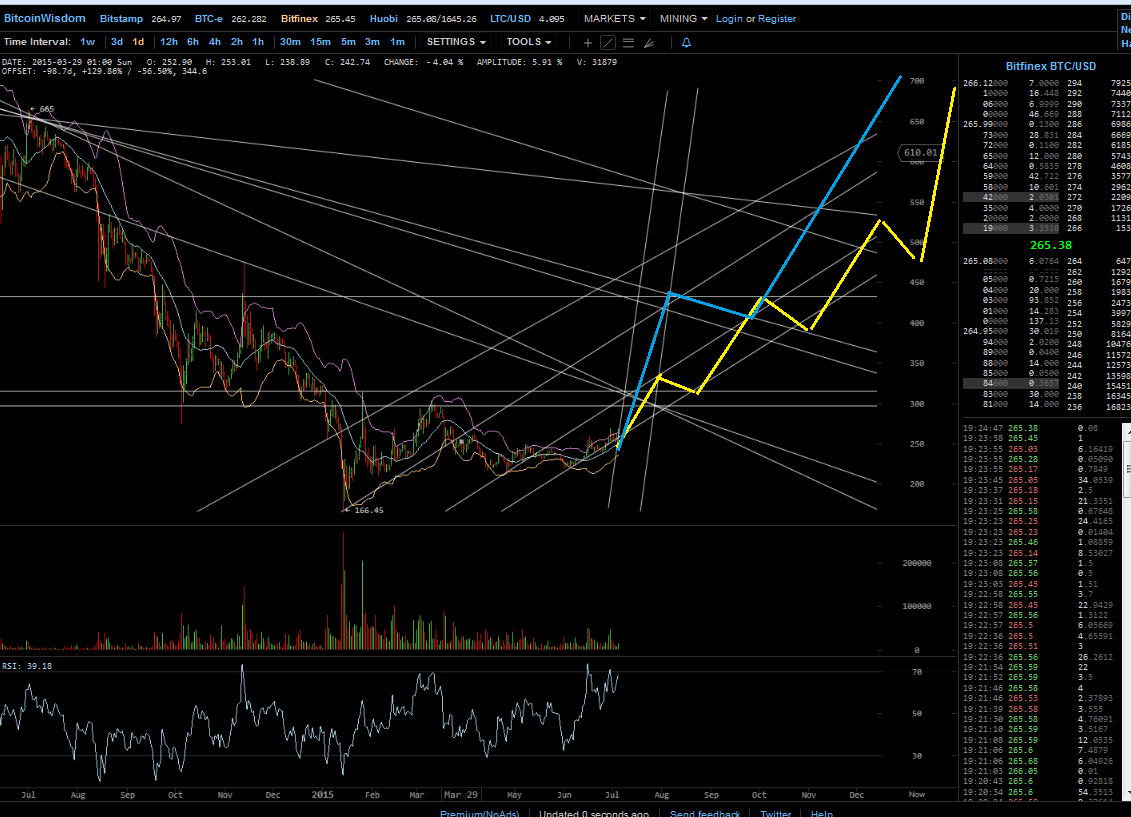Select the 1d time interval
Screen dimensions: 1131x817
coord(138,42)
